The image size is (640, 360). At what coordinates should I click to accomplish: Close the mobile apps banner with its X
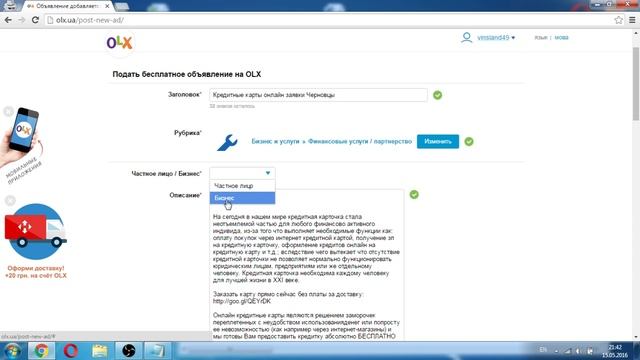coord(8,111)
